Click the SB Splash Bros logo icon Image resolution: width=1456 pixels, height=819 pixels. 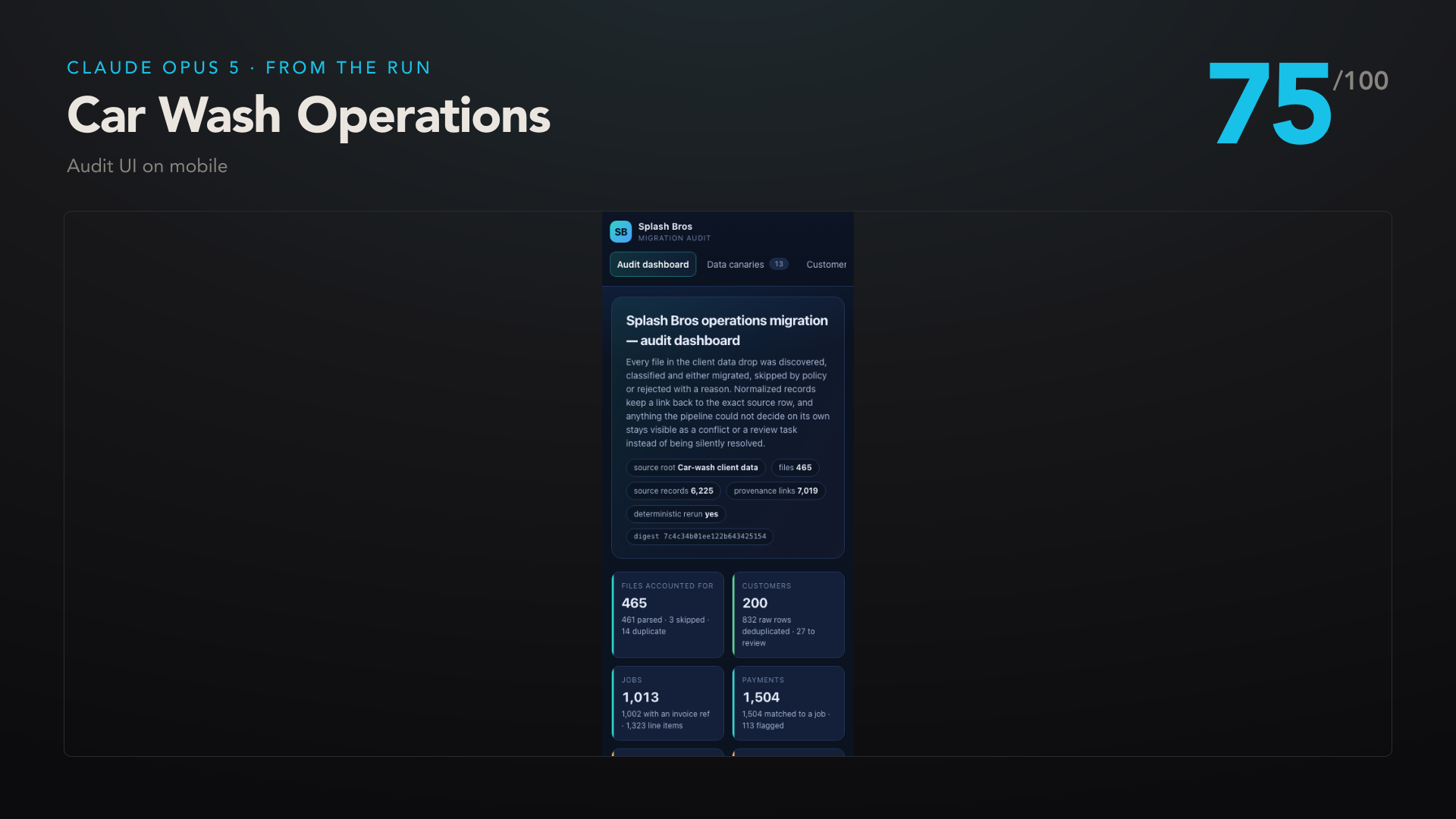[620, 232]
